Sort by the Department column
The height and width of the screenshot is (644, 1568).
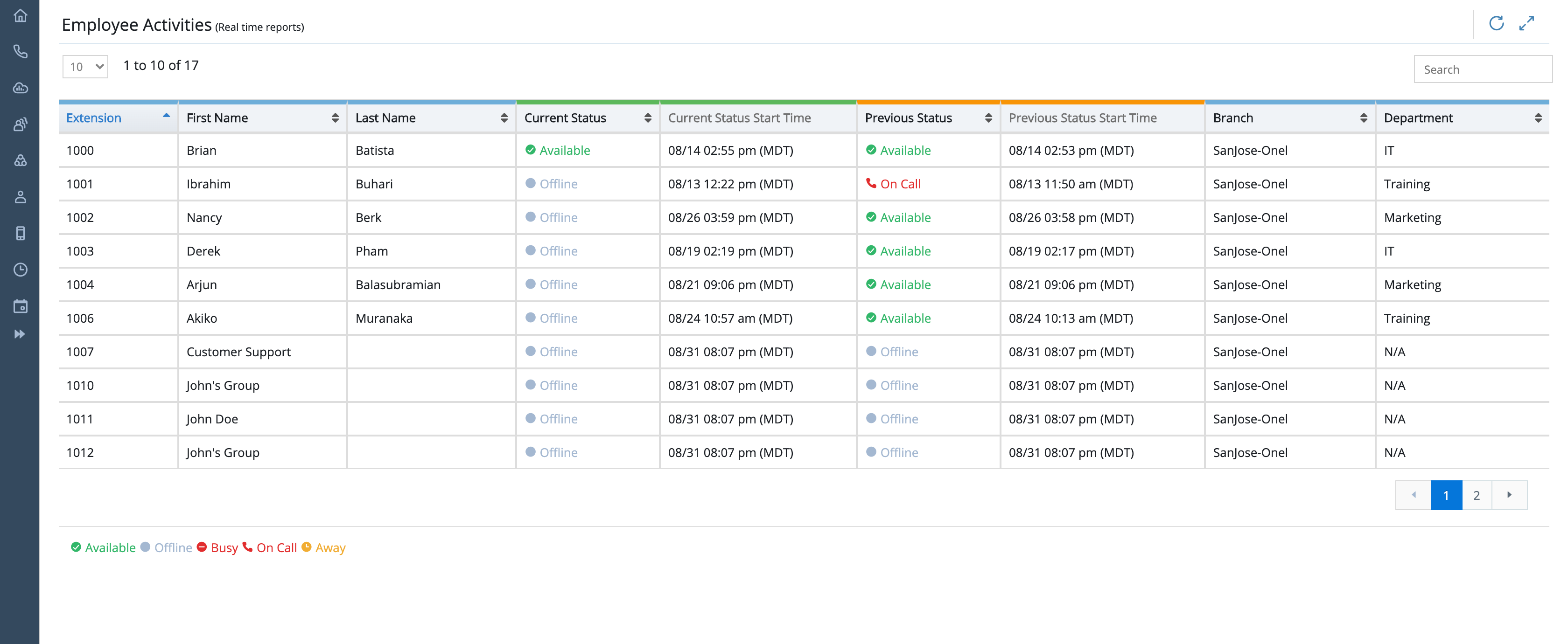point(1462,118)
